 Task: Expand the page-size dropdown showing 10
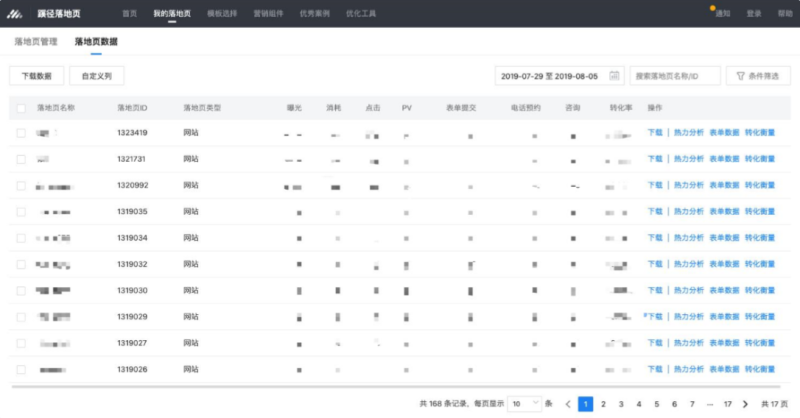coord(524,404)
